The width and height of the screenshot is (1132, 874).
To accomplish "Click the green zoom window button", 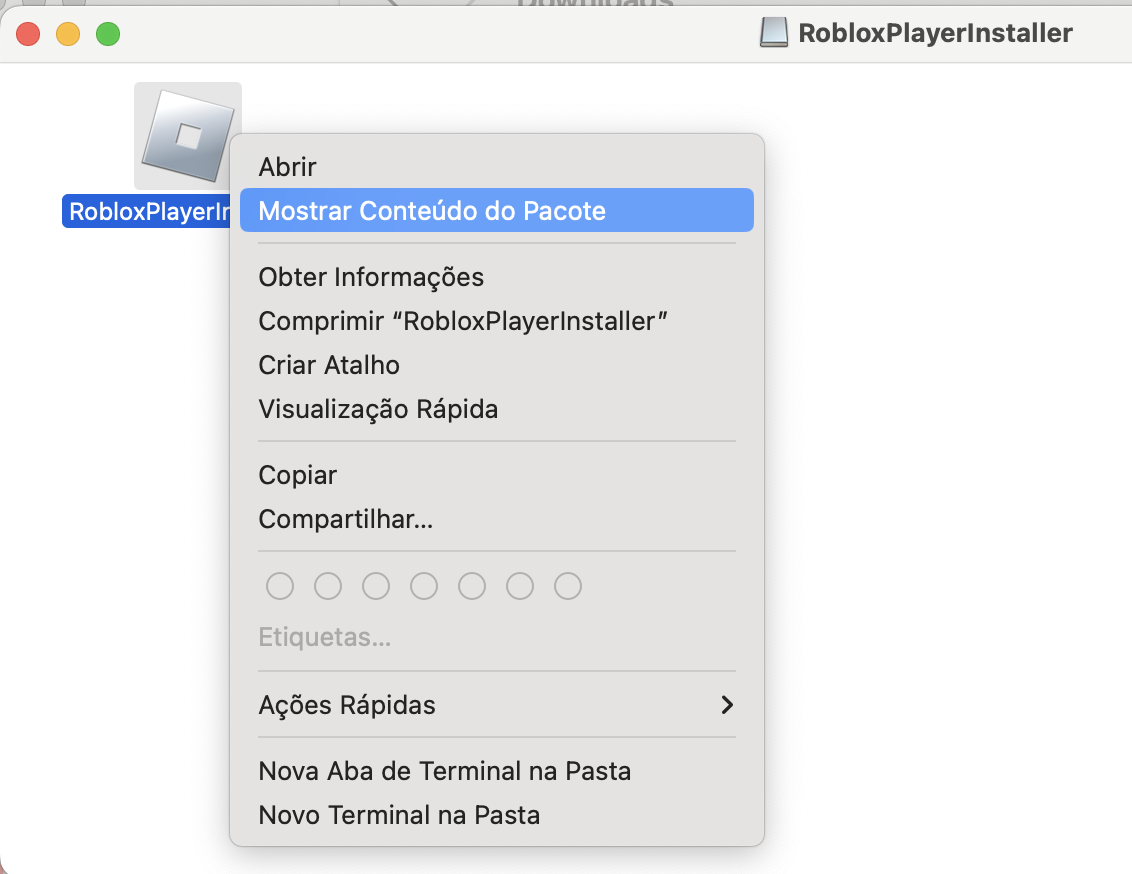I will tap(107, 34).
